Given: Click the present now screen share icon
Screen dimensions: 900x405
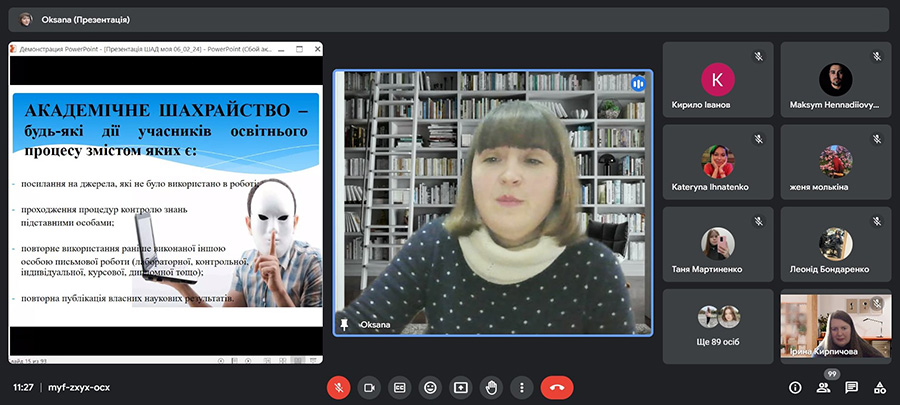Looking at the screenshot, I should [461, 388].
